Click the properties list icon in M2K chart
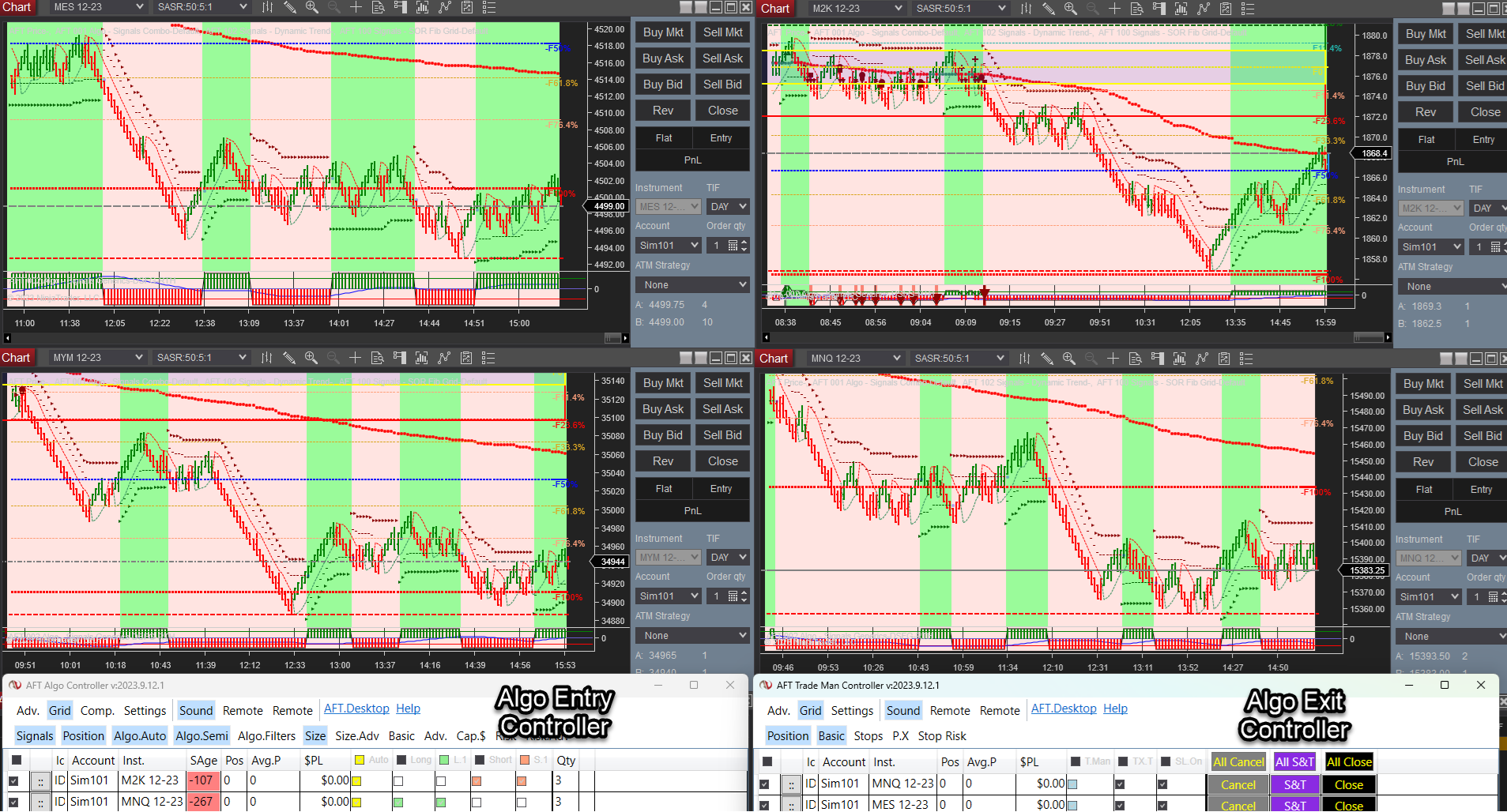 [1247, 8]
